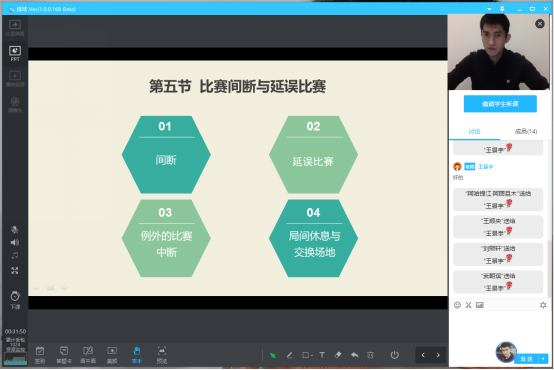
Task: Clear annotations with the trash icon
Action: (370, 355)
